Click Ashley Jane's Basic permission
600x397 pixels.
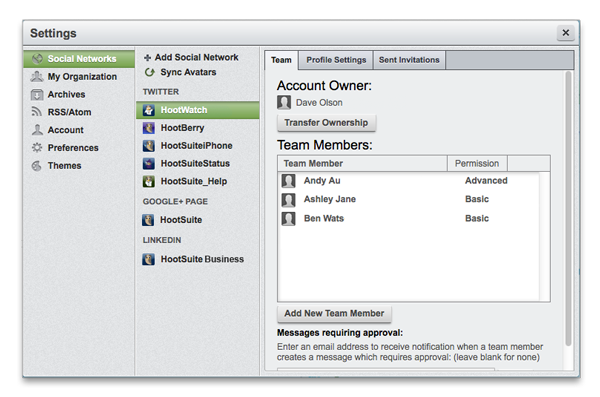pos(477,199)
